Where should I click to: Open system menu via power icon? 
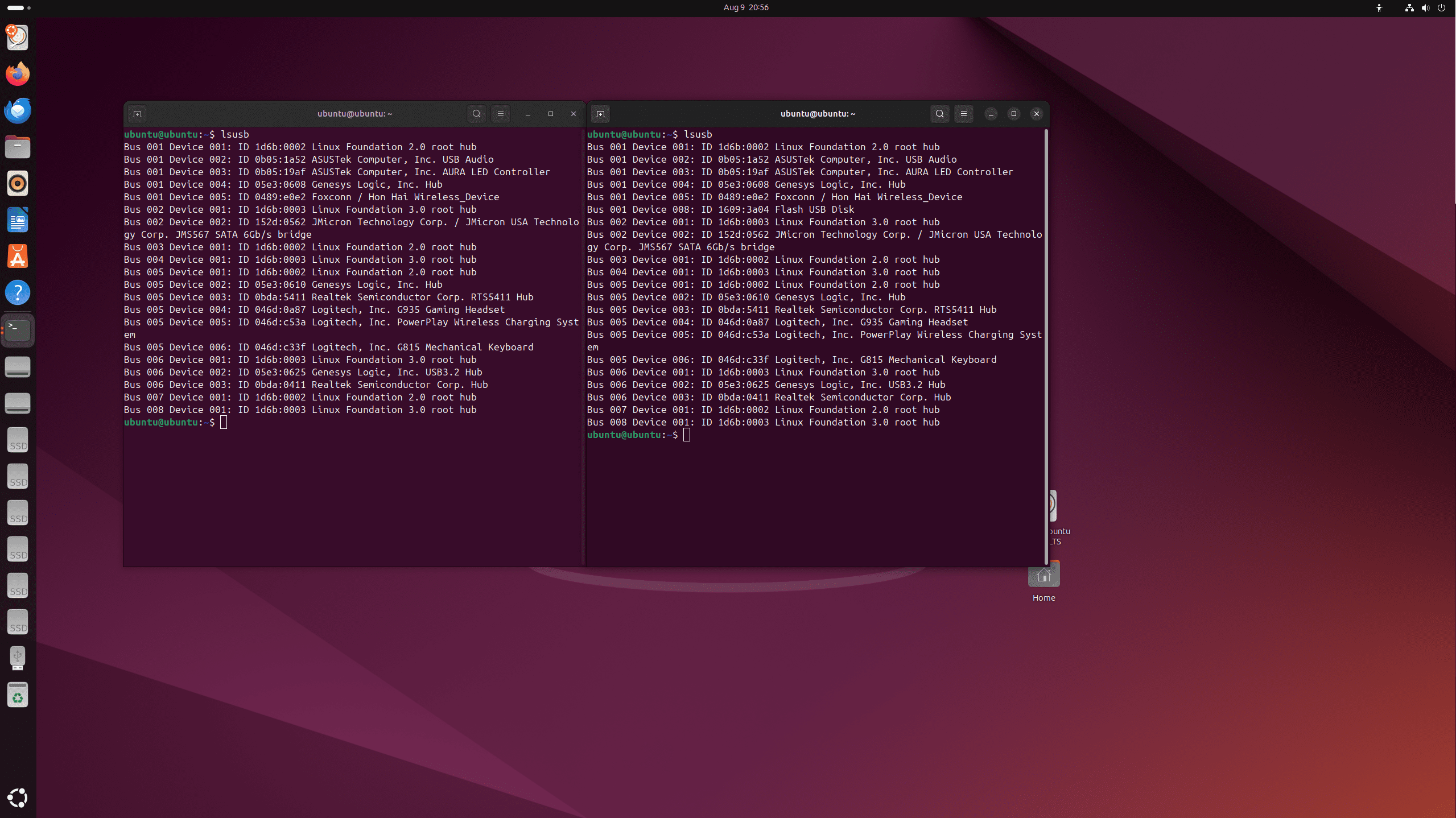click(x=1441, y=8)
